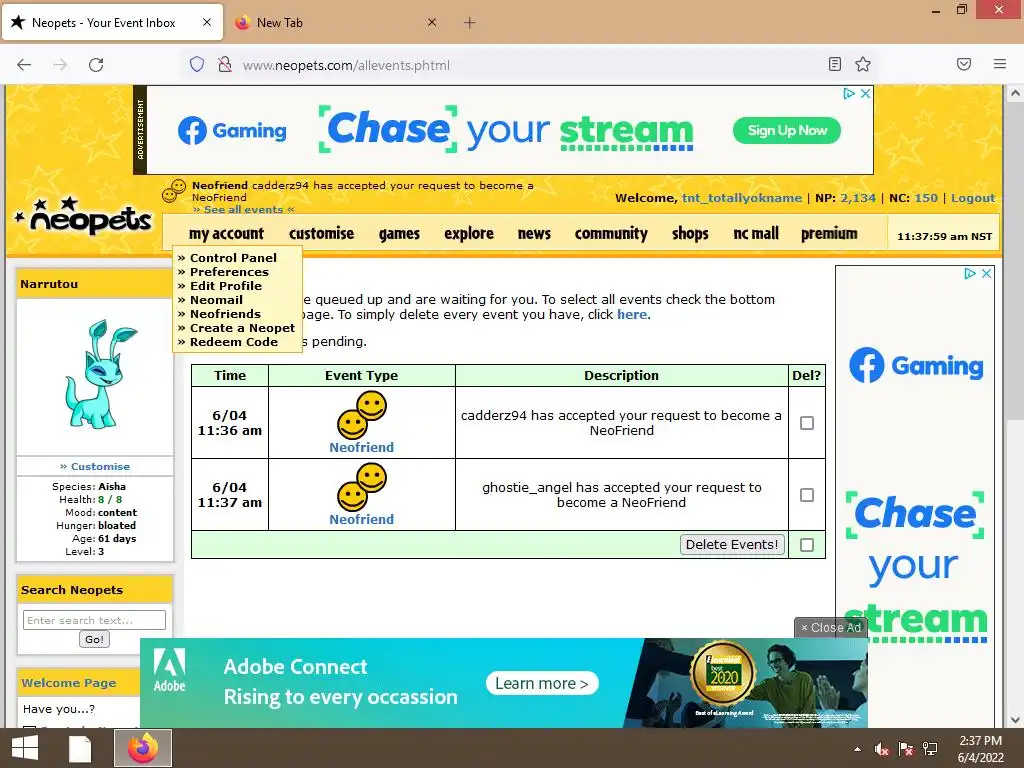1024x768 pixels.
Task: Click the muted volume tray icon
Action: tap(881, 749)
